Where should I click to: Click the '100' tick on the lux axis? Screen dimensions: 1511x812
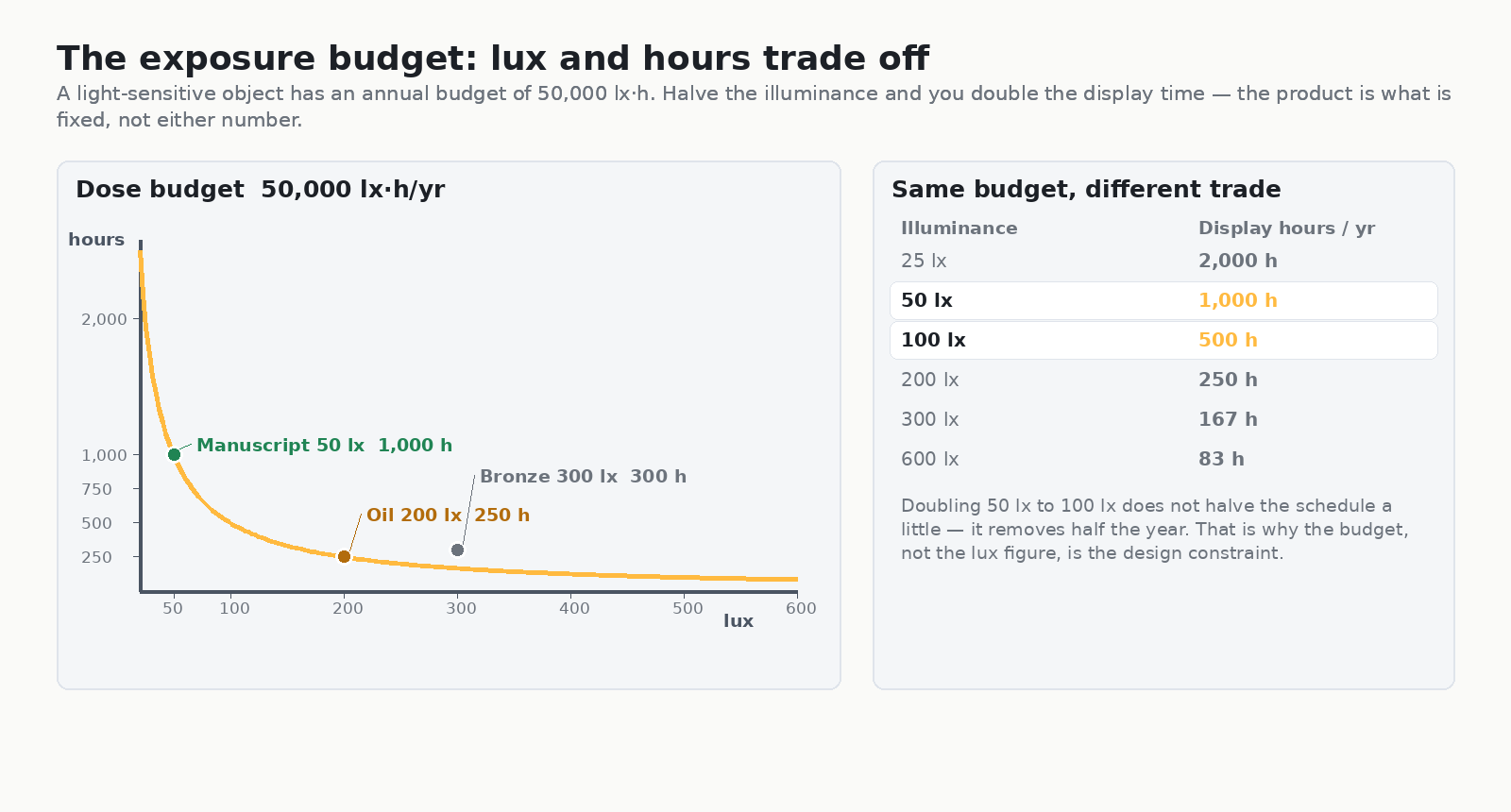tap(234, 609)
